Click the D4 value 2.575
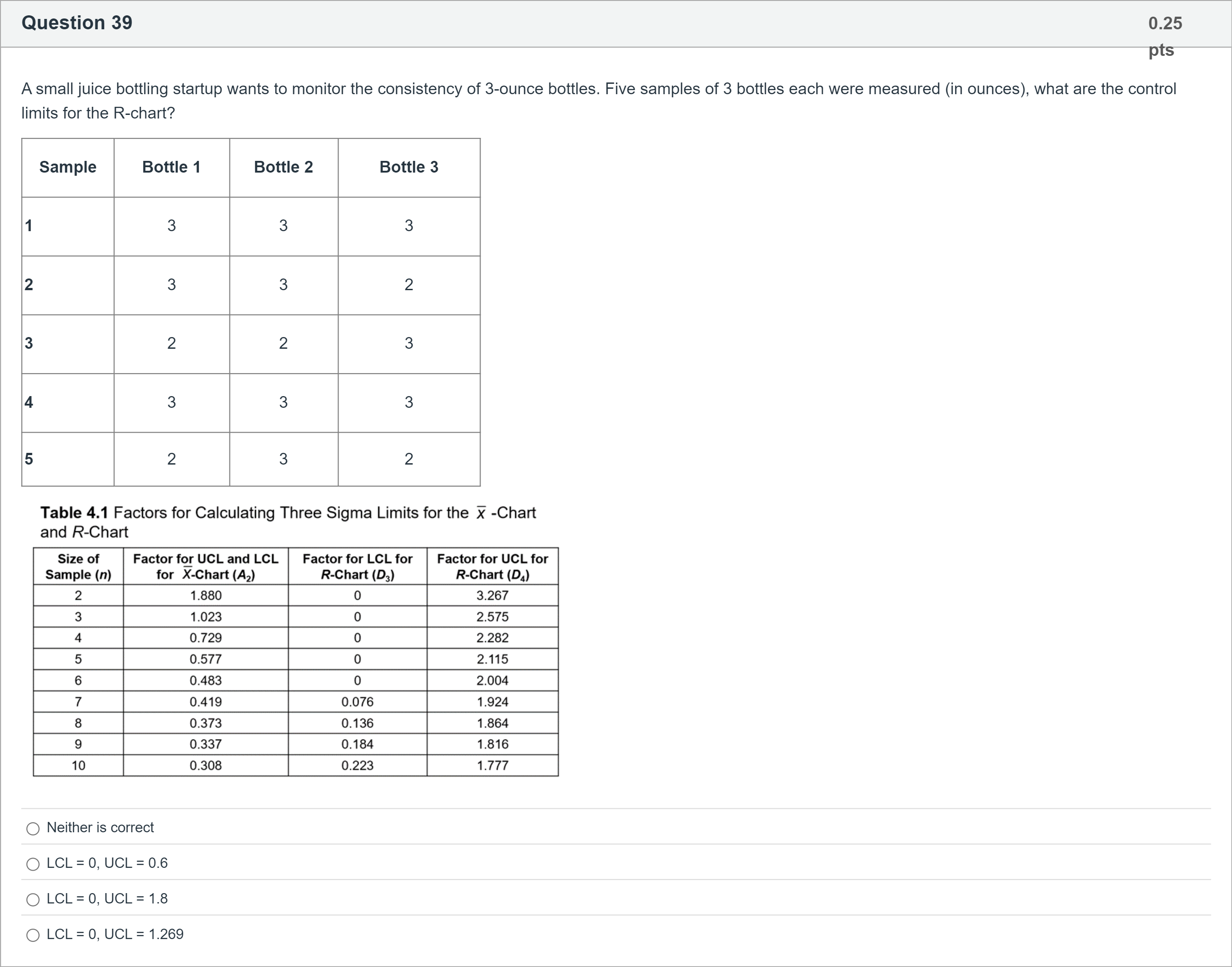Image resolution: width=1232 pixels, height=967 pixels. tap(492, 616)
